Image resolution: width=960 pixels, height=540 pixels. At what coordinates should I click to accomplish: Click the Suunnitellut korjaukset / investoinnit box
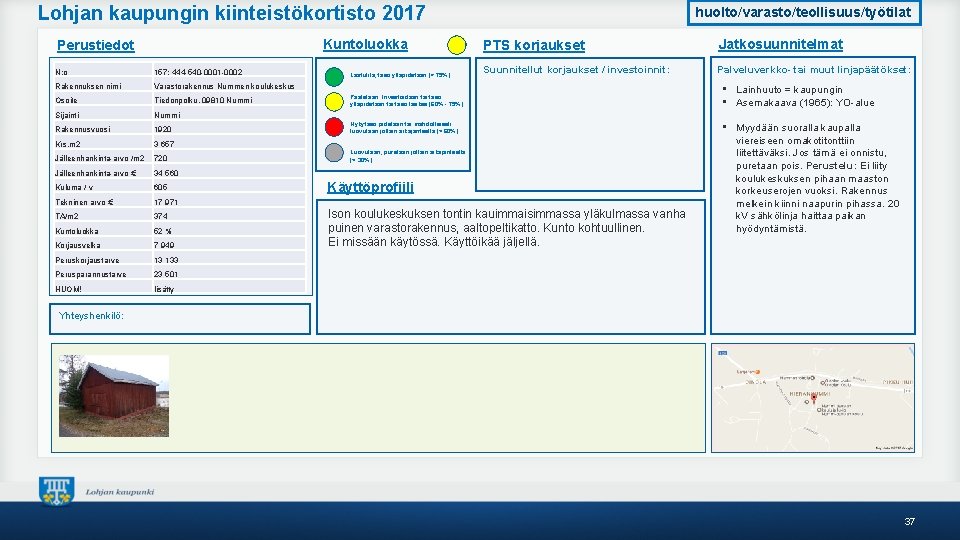[x=590, y=124]
